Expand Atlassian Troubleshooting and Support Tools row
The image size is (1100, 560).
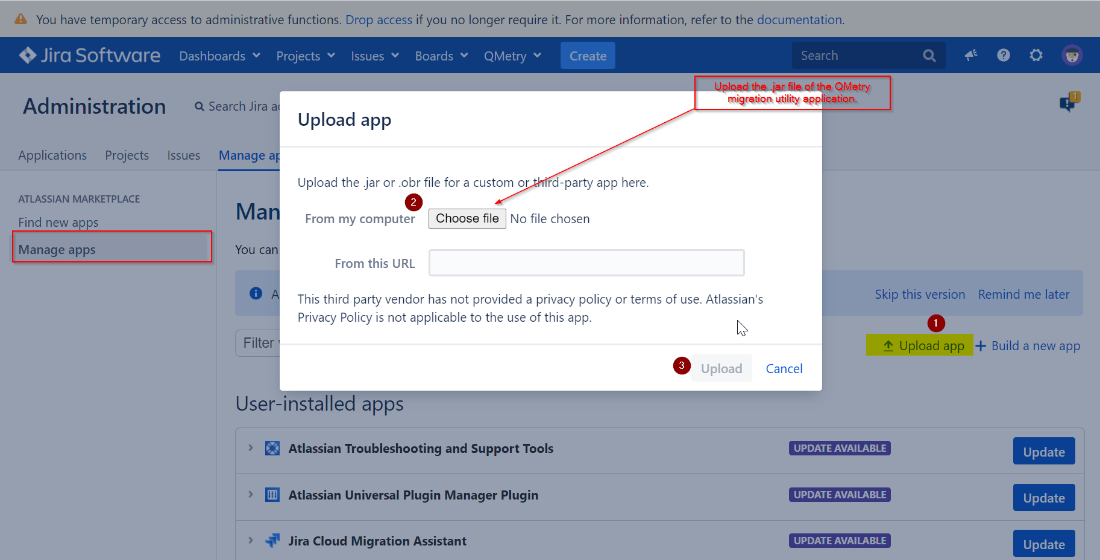tap(250, 448)
